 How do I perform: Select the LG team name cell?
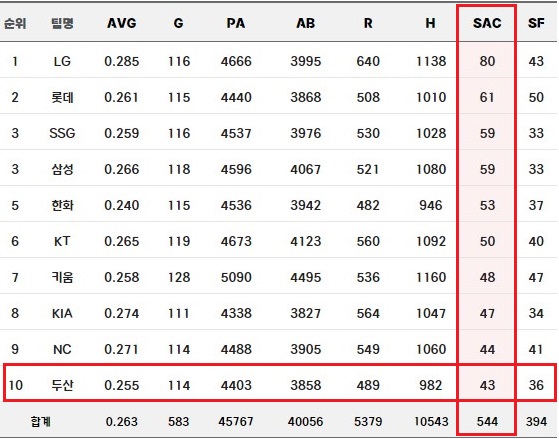[62, 61]
